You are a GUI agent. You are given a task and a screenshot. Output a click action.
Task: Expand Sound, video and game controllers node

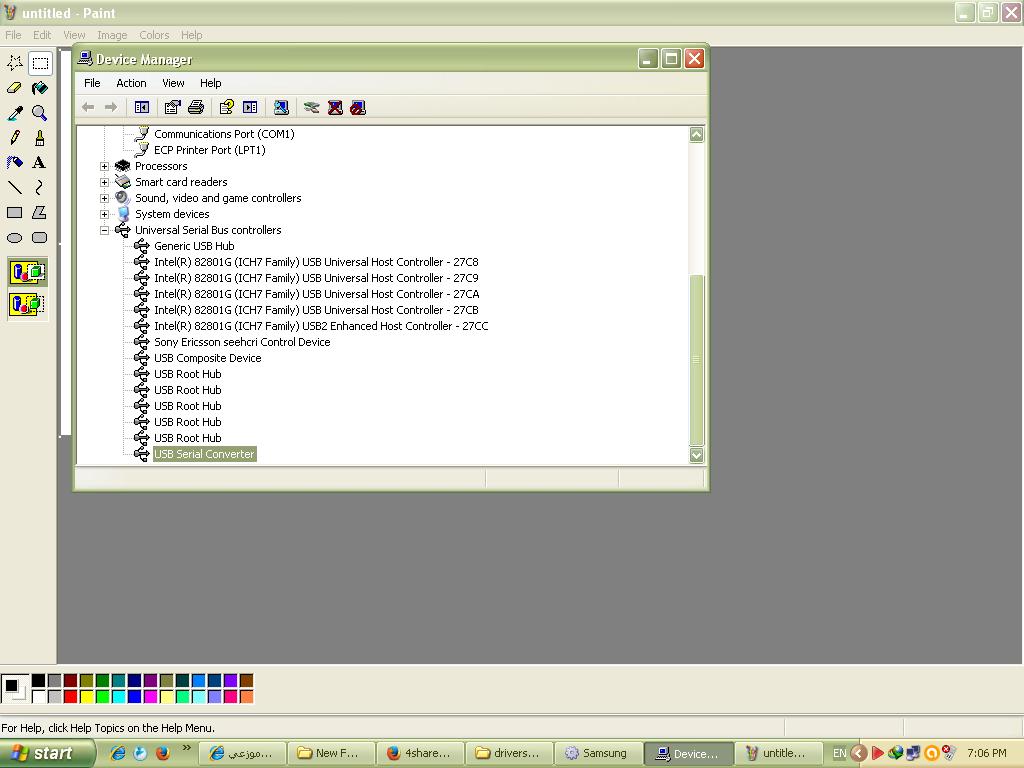[x=104, y=199]
